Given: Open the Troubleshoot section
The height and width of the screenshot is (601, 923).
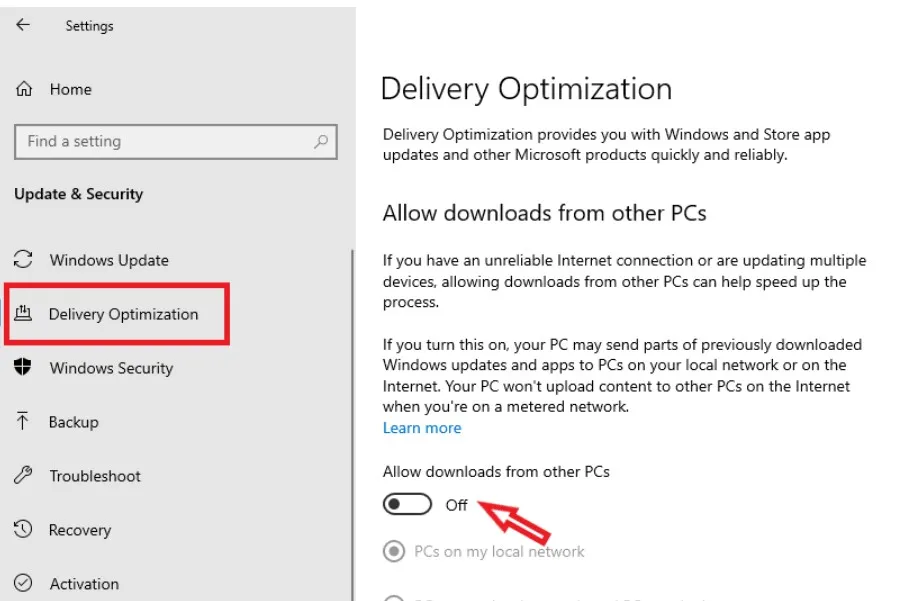Looking at the screenshot, I should click(x=95, y=476).
